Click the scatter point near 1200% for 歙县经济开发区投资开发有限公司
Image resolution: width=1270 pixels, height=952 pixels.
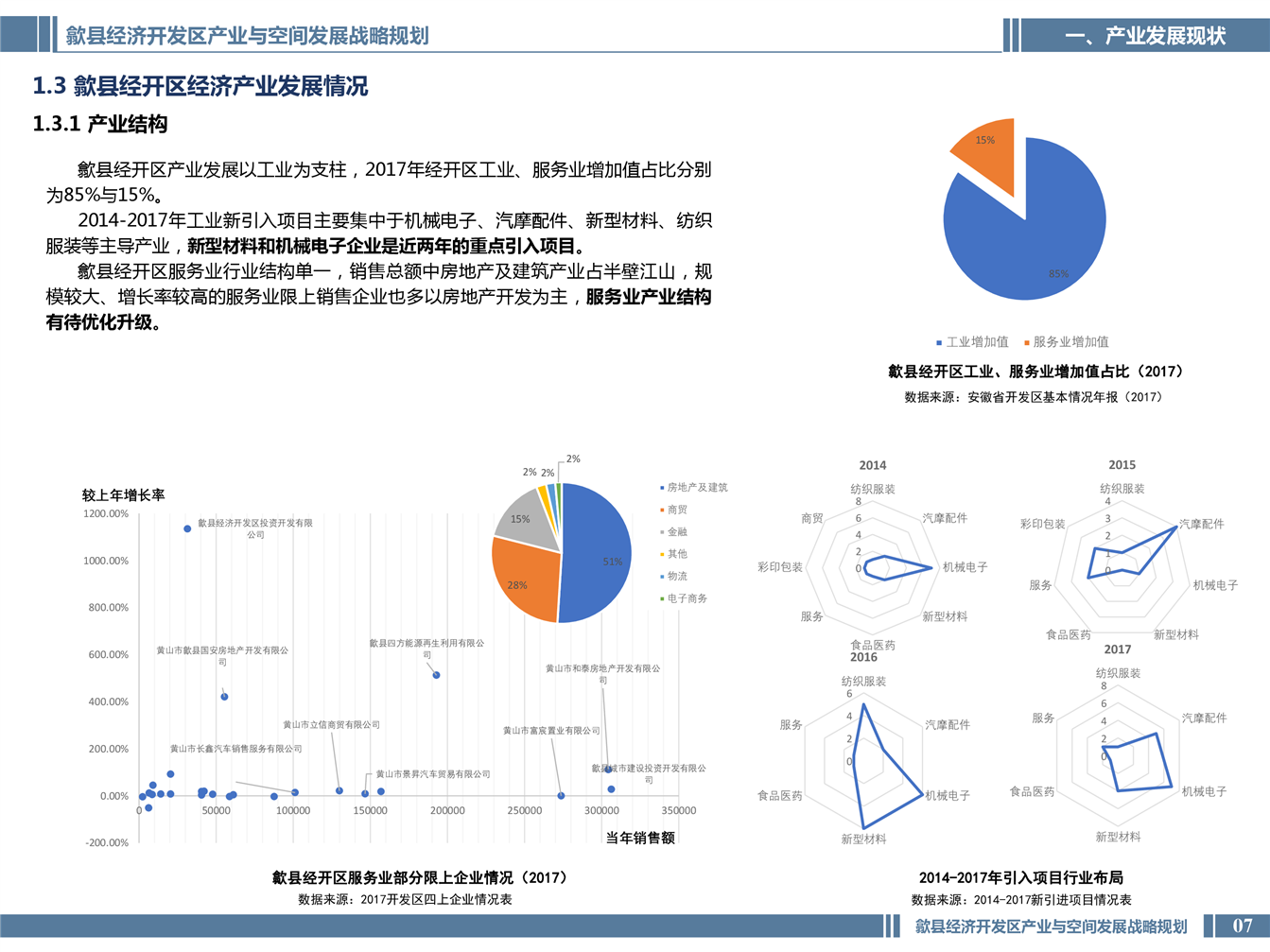coord(187,529)
